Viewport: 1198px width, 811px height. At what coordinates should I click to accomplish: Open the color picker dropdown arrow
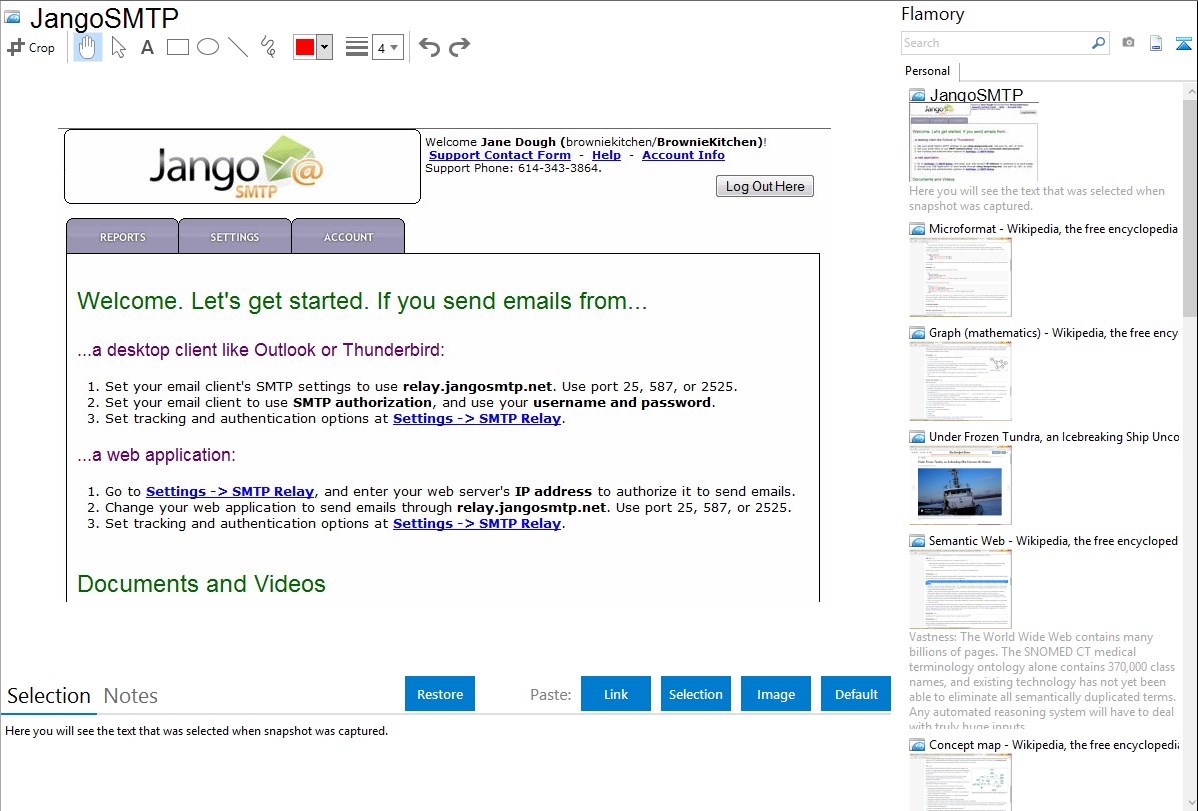point(325,47)
